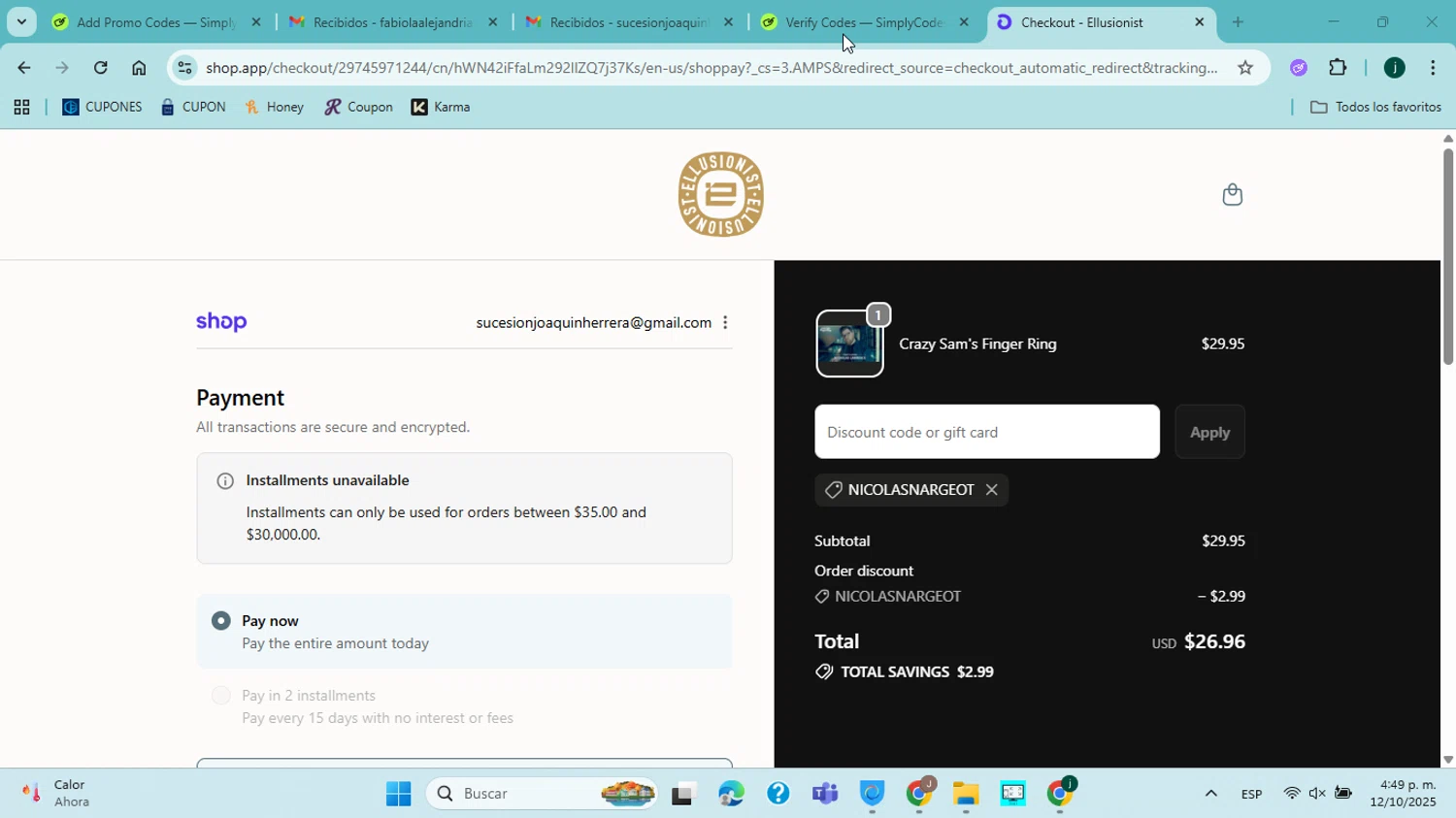The height and width of the screenshot is (818, 1456).
Task: Go back to the previous page
Action: tap(22, 68)
